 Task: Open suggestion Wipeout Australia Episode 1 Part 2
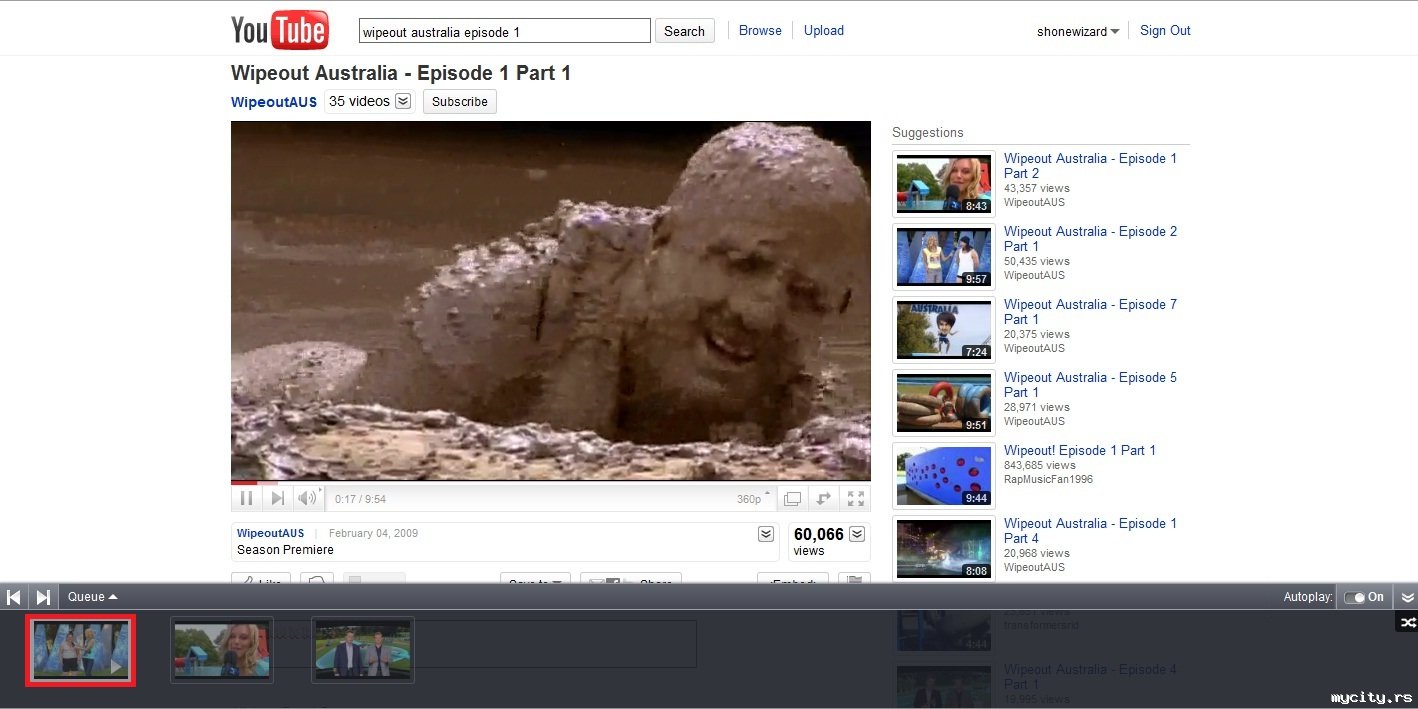click(x=1090, y=165)
